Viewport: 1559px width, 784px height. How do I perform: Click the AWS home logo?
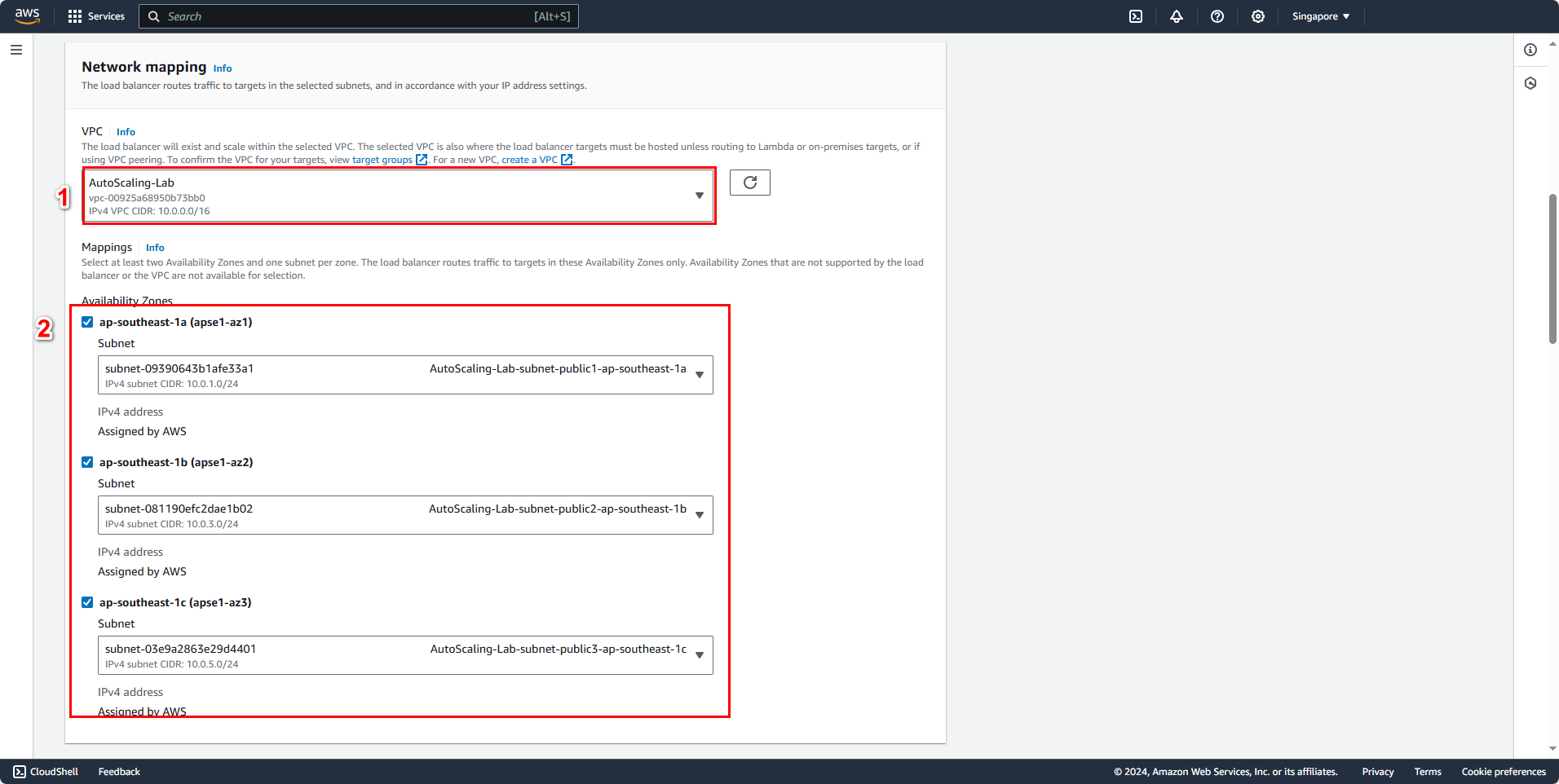(27, 15)
